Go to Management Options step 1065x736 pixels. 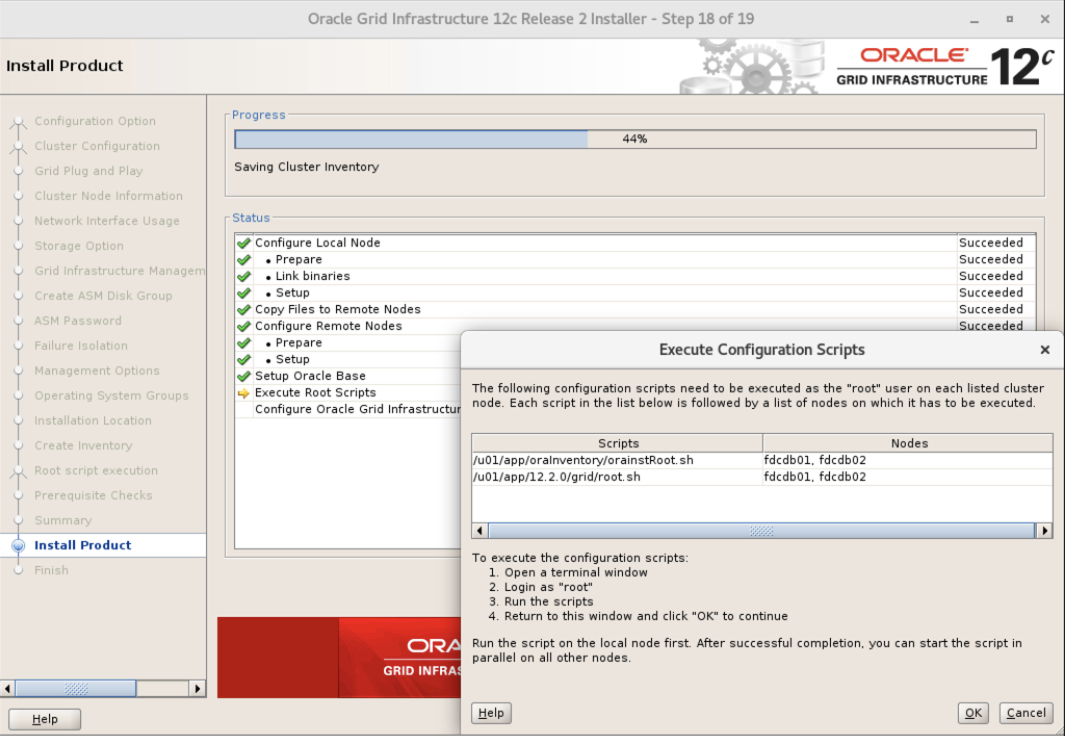pyautogui.click(x=97, y=371)
